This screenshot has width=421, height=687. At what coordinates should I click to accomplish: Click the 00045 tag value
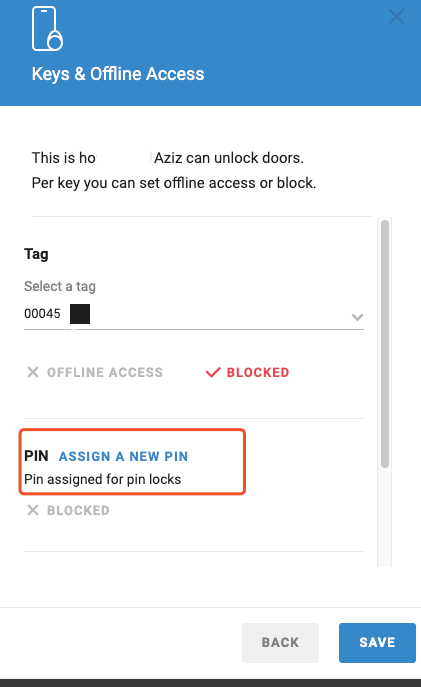(x=42, y=314)
